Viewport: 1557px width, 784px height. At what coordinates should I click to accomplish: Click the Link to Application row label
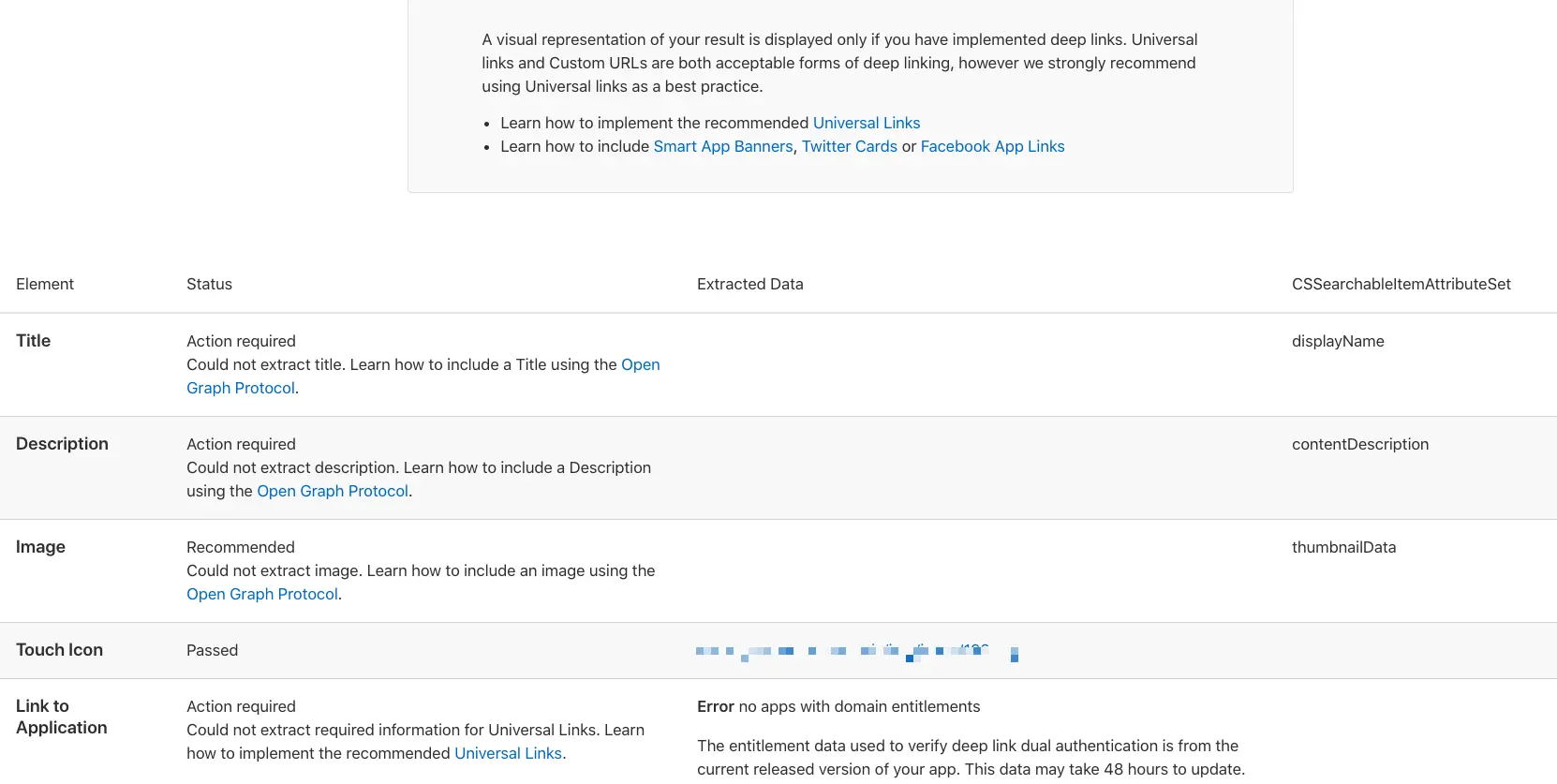61,717
